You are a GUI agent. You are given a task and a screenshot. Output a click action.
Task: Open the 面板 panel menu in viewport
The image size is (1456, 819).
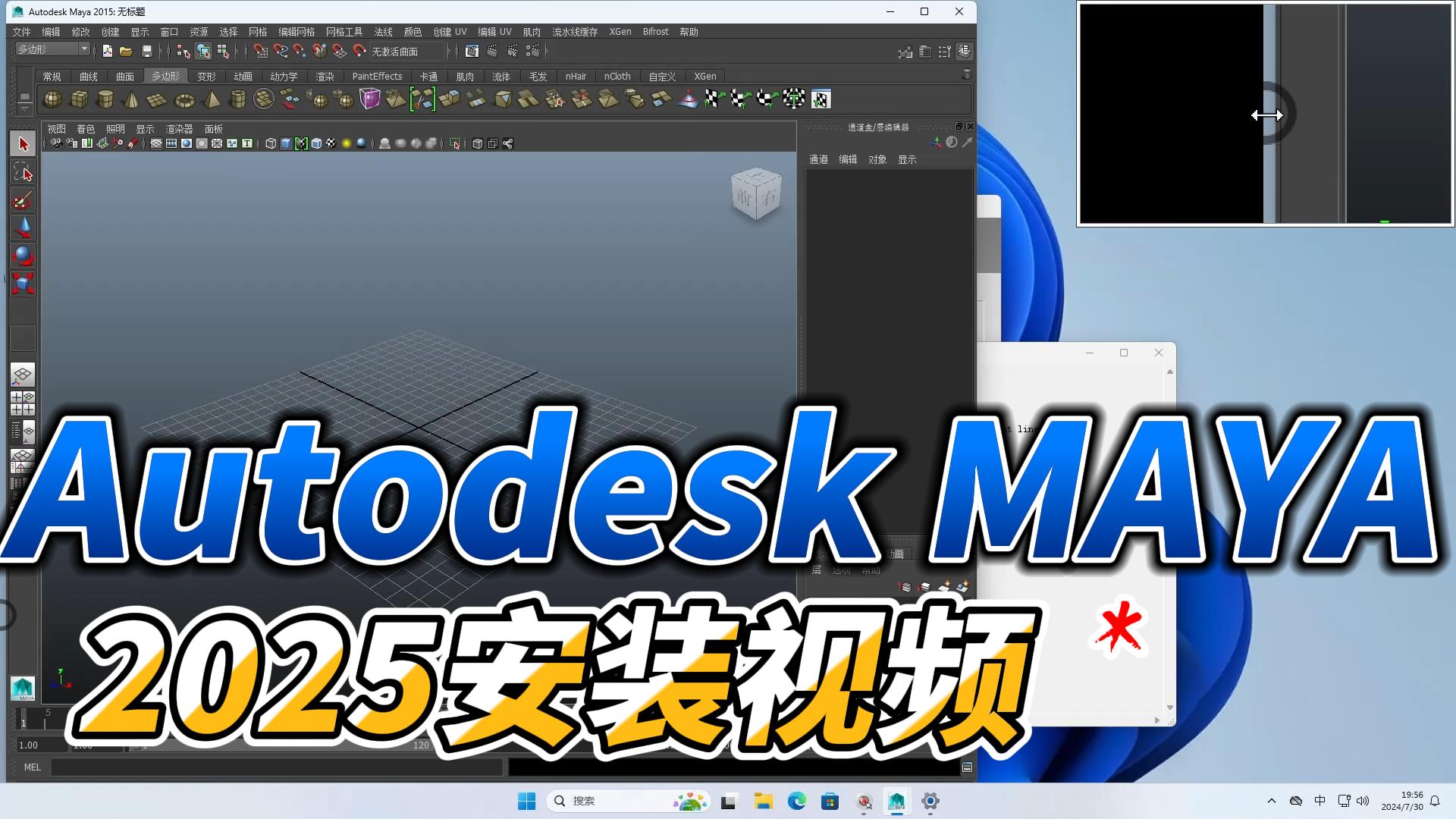tap(213, 129)
